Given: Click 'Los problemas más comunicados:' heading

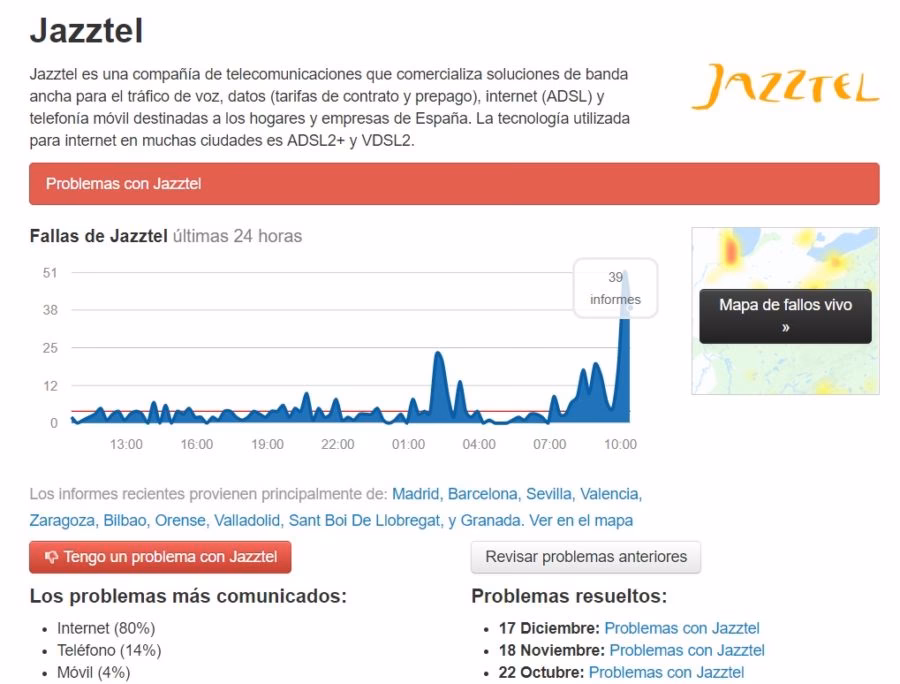Looking at the screenshot, I should click(x=188, y=596).
